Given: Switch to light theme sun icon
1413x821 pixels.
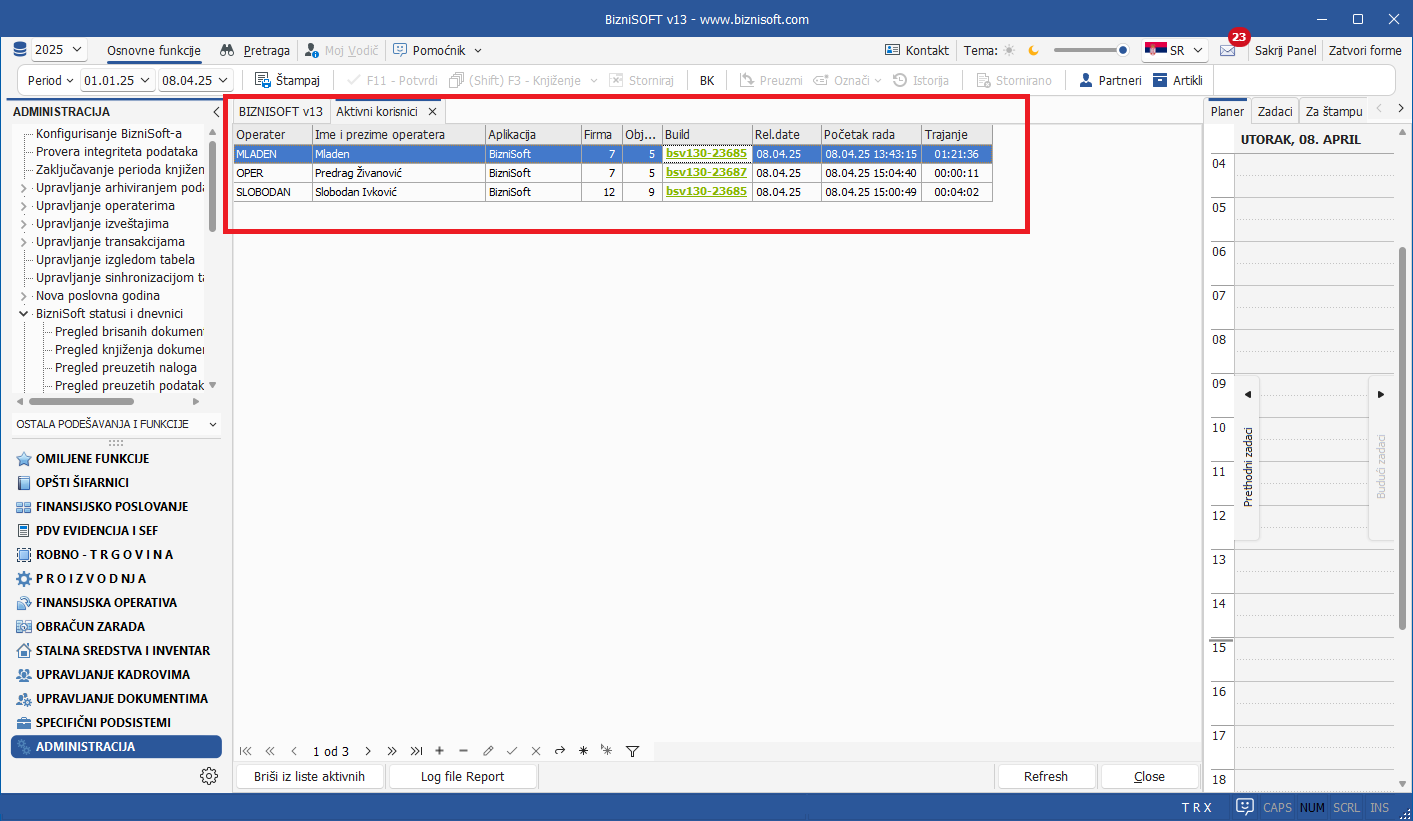Looking at the screenshot, I should 1009,50.
